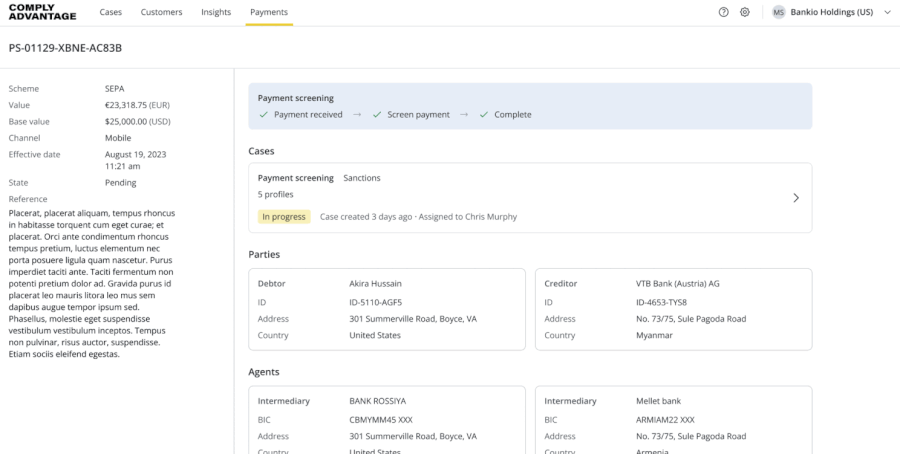This screenshot has width=900, height=454.
Task: Click debtor ID-5110-AGF5
Action: [x=375, y=302]
